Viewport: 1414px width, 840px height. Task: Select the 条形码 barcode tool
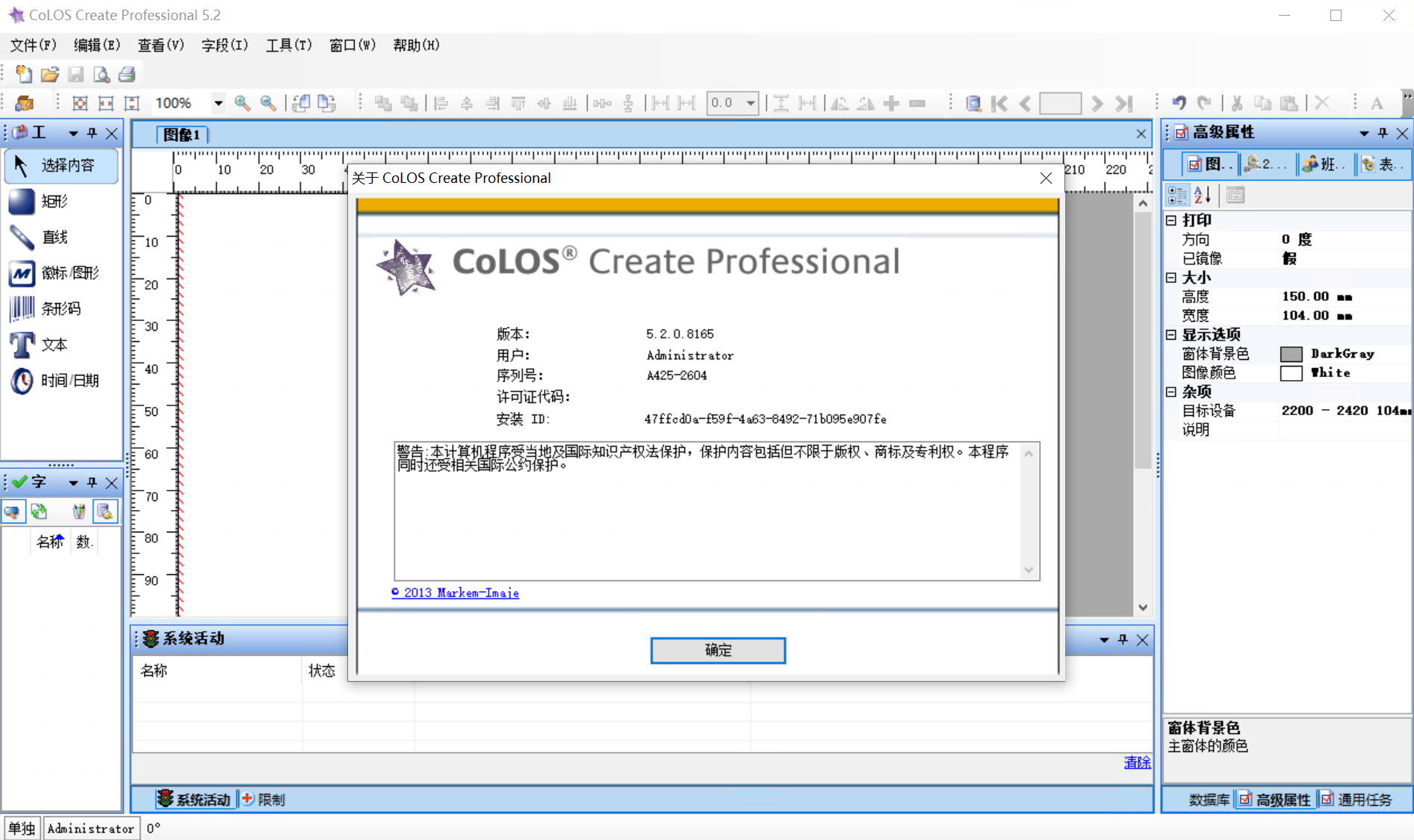click(x=61, y=308)
